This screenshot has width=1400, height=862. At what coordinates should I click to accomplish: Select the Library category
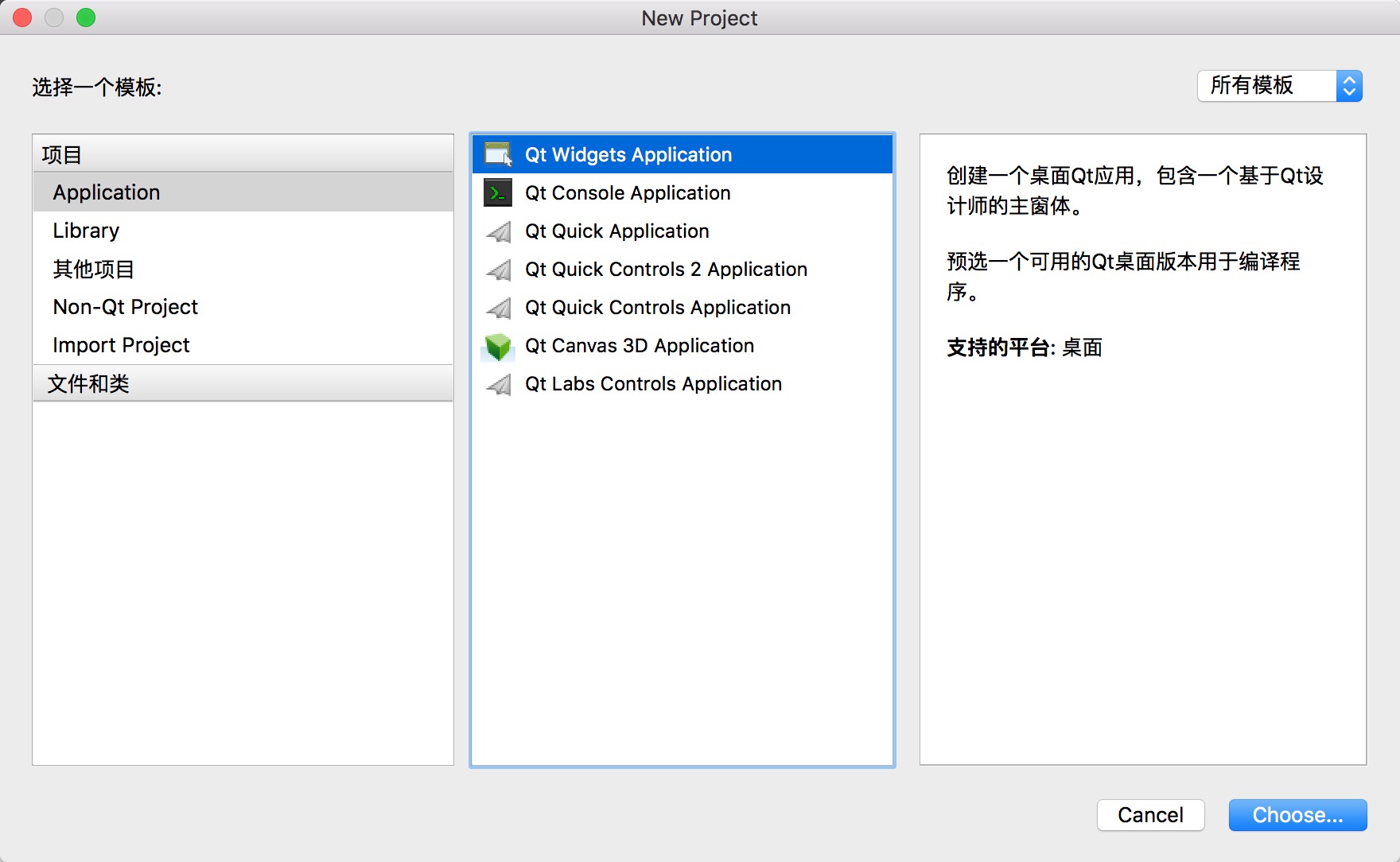tap(243, 231)
